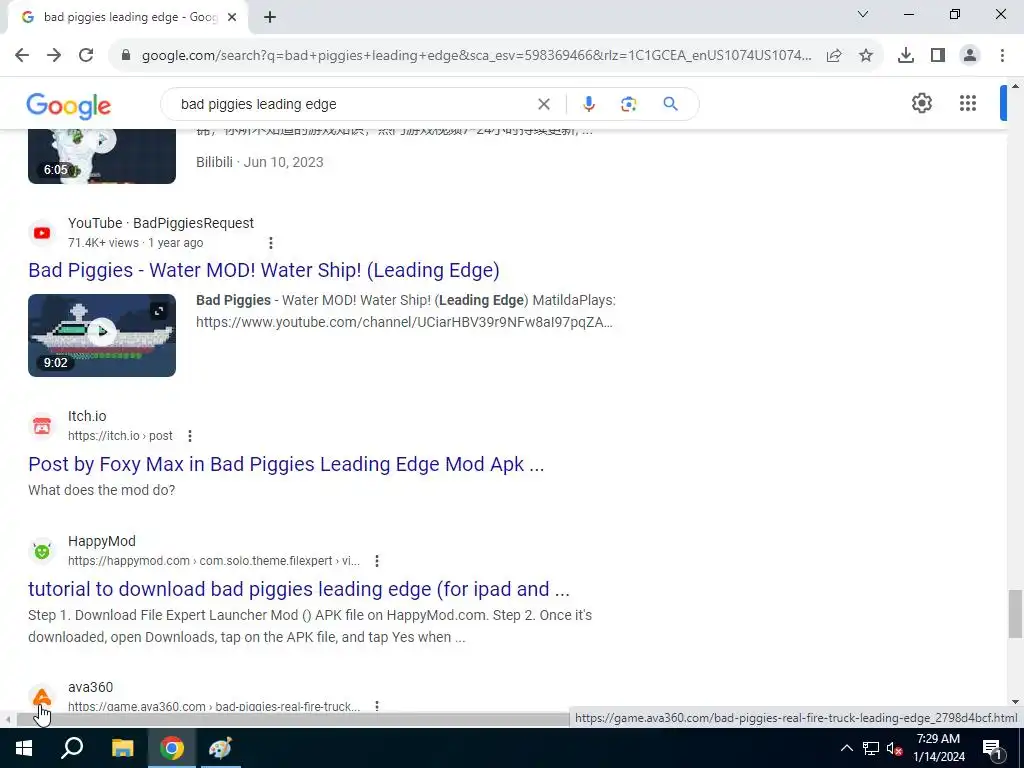Screen dimensions: 1024x768
Task: Open more options for HappyMod result
Action: coord(377,561)
